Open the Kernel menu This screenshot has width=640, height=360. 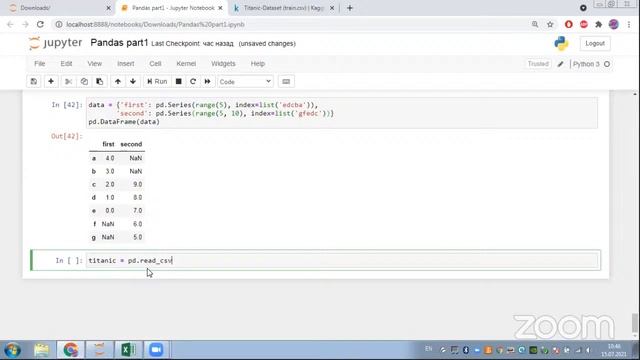click(x=186, y=64)
